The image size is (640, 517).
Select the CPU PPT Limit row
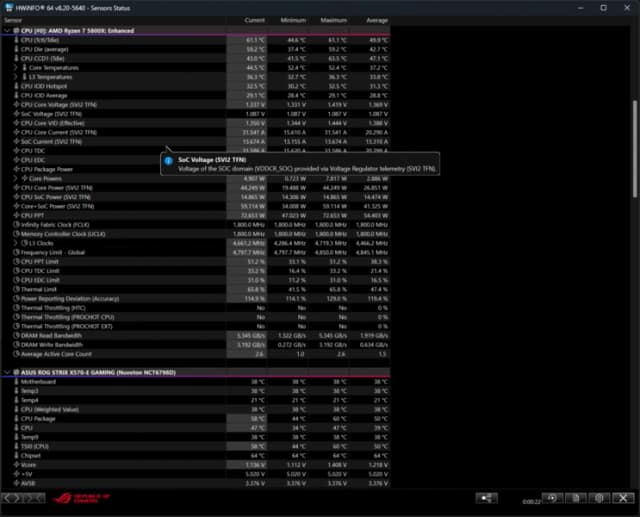(x=196, y=262)
